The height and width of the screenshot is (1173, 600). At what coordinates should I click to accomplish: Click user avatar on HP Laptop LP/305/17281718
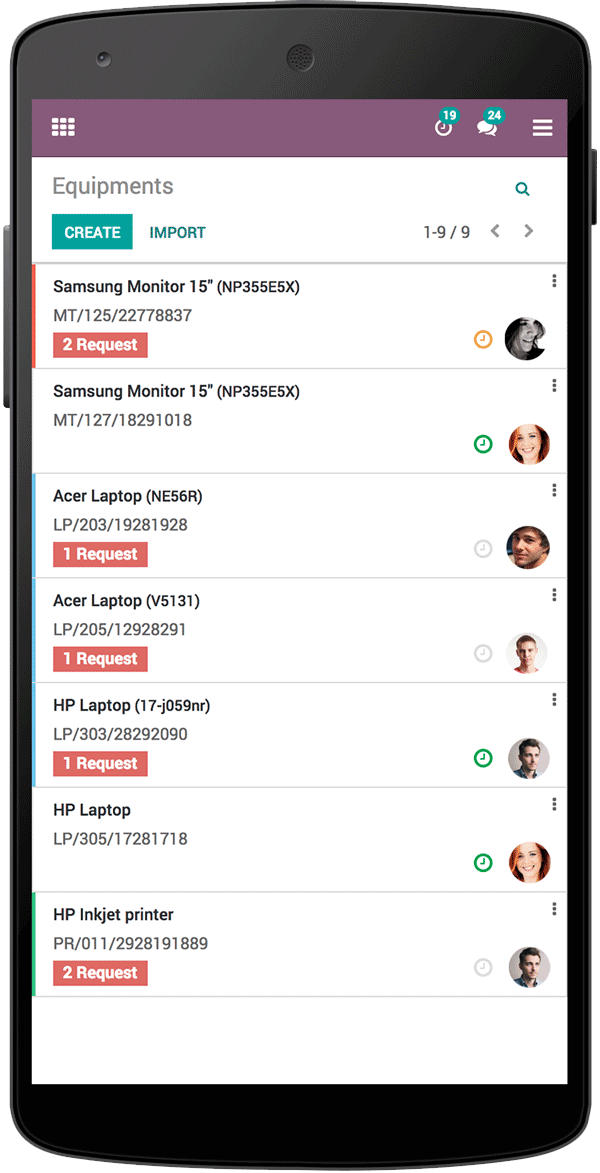pos(529,863)
